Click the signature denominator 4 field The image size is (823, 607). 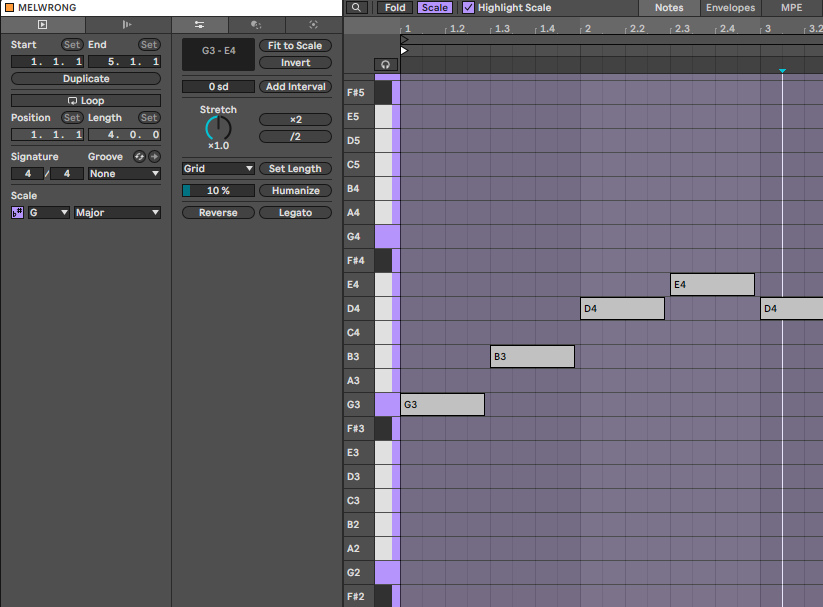[67, 174]
